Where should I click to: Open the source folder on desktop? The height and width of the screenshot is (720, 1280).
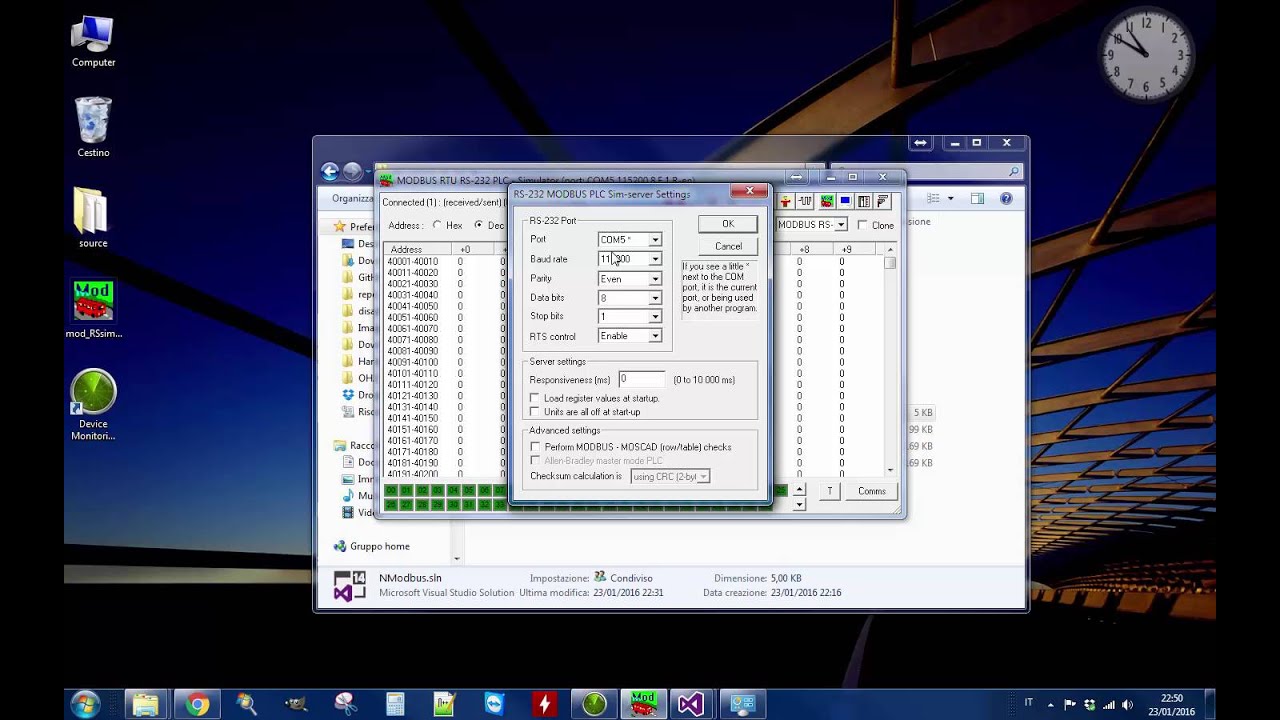(93, 217)
